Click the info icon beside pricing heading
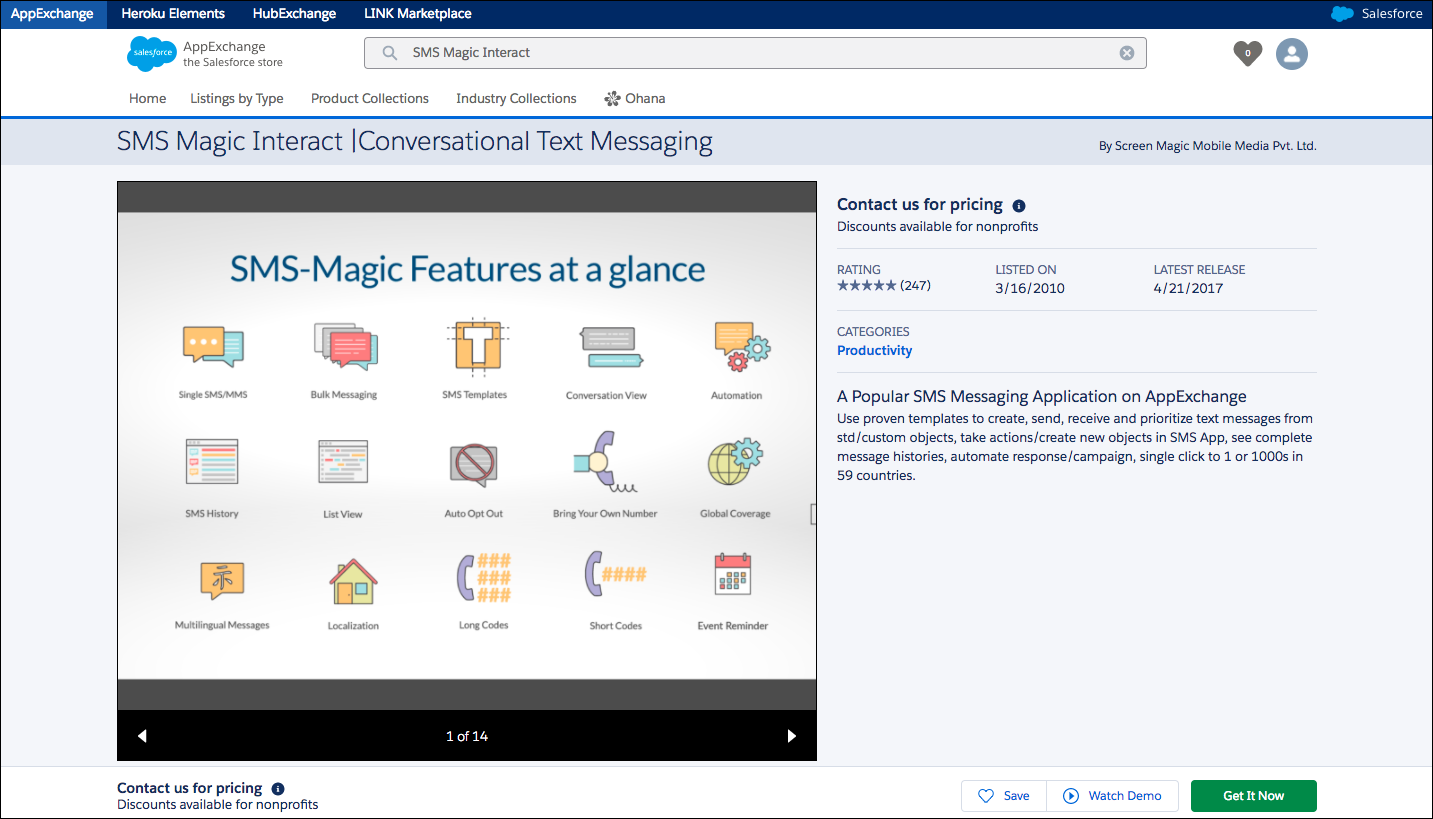The width and height of the screenshot is (1433, 819). (x=1019, y=206)
